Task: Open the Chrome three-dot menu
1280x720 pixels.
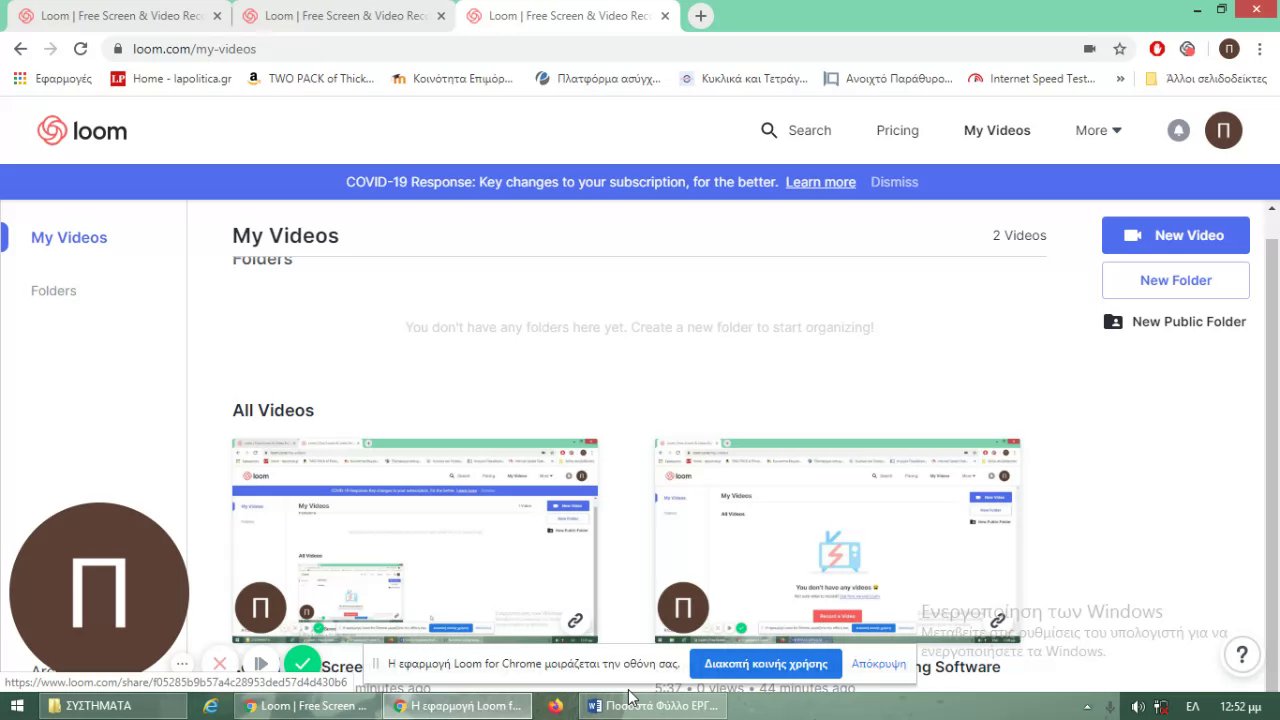Action: 1262,48
